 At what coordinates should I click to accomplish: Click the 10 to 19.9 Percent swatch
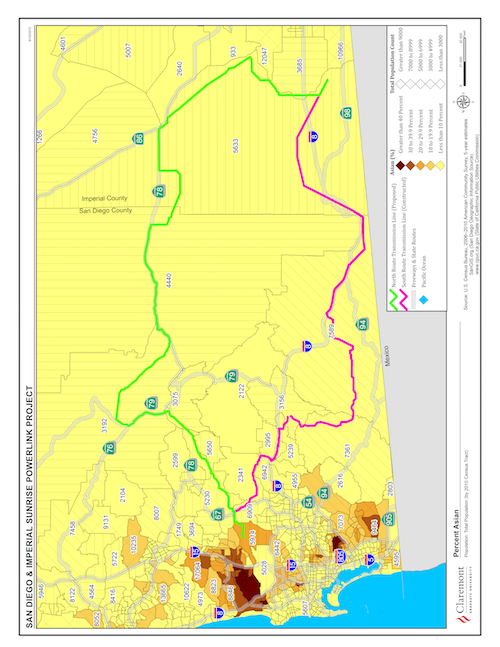430,166
